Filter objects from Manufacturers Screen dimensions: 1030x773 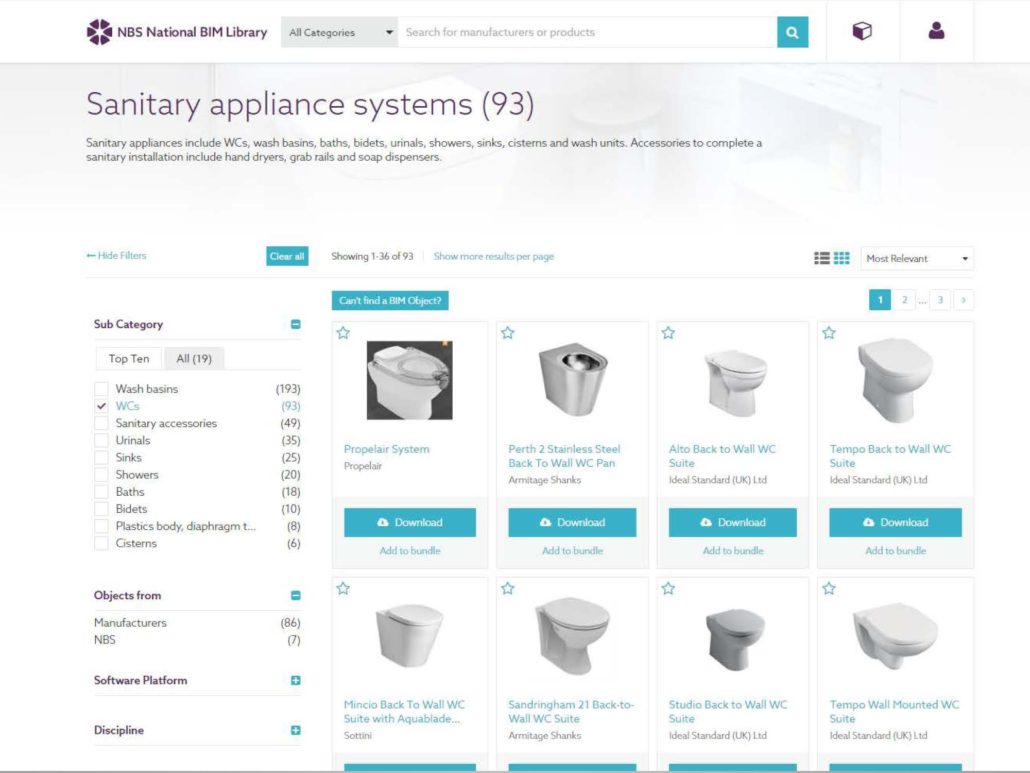(x=130, y=623)
